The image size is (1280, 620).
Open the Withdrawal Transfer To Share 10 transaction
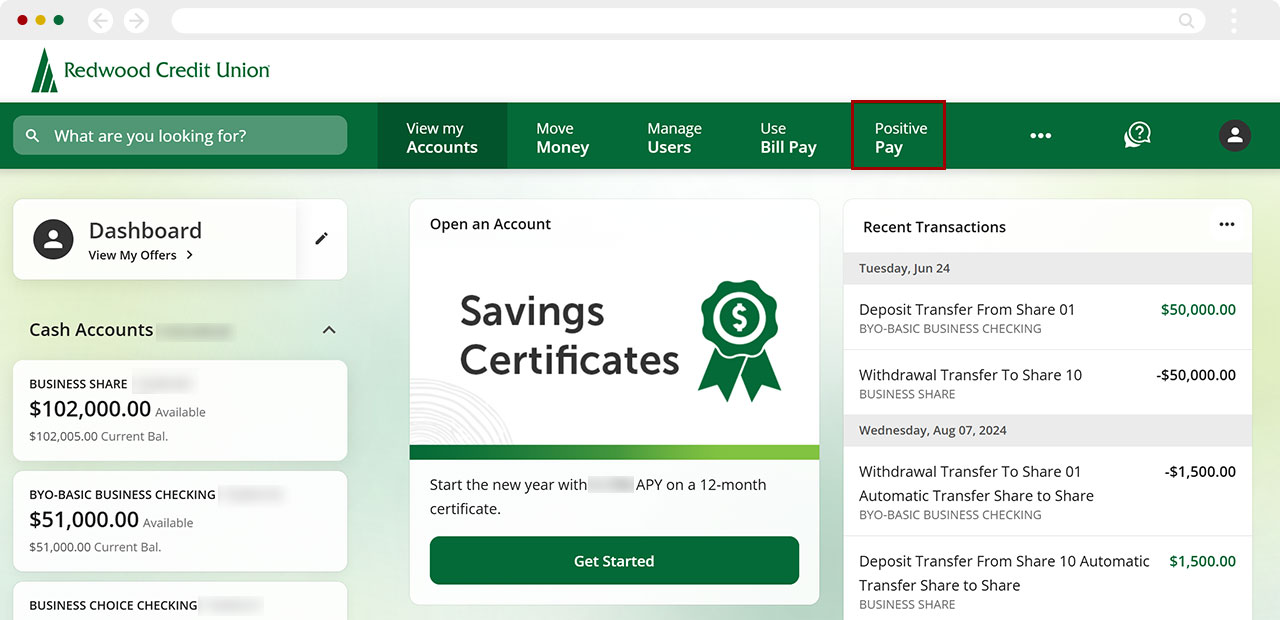coord(1047,383)
